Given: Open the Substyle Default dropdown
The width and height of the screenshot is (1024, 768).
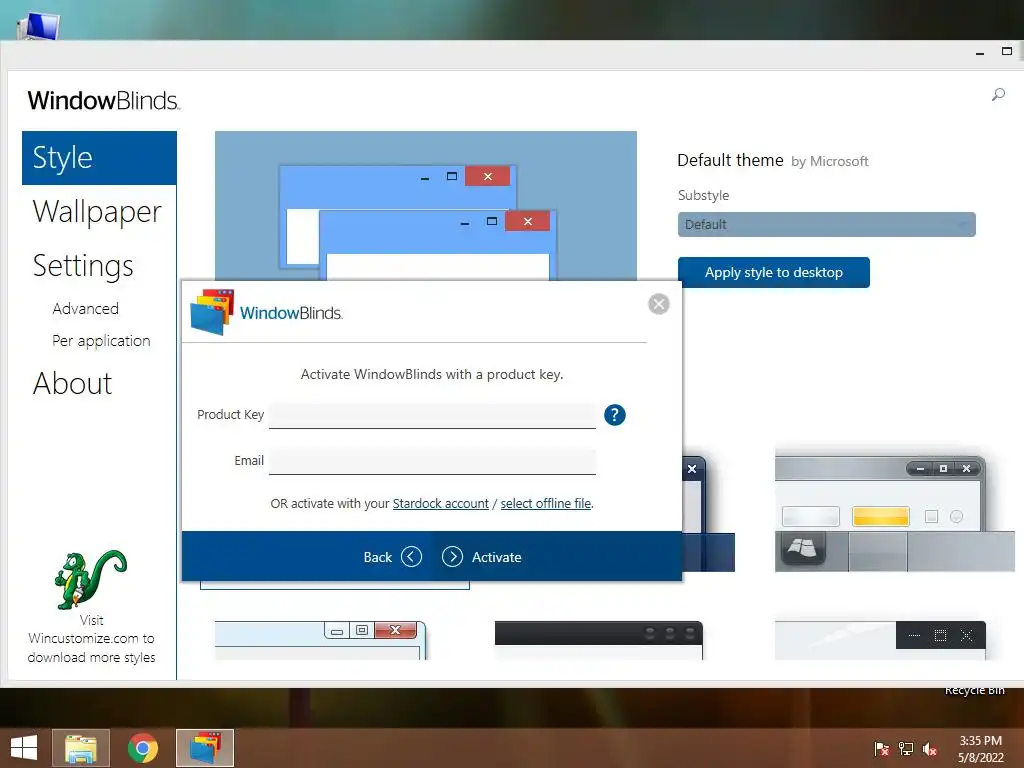Looking at the screenshot, I should 826,225.
